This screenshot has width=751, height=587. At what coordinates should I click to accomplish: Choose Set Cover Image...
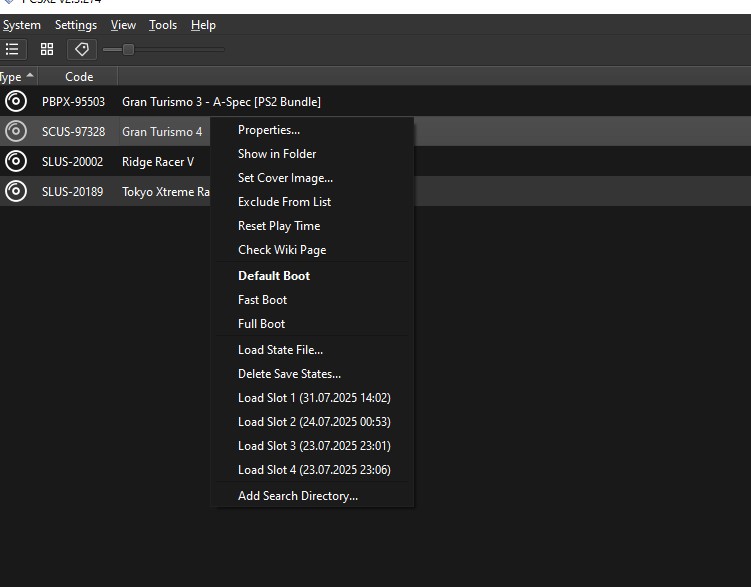click(x=312, y=178)
